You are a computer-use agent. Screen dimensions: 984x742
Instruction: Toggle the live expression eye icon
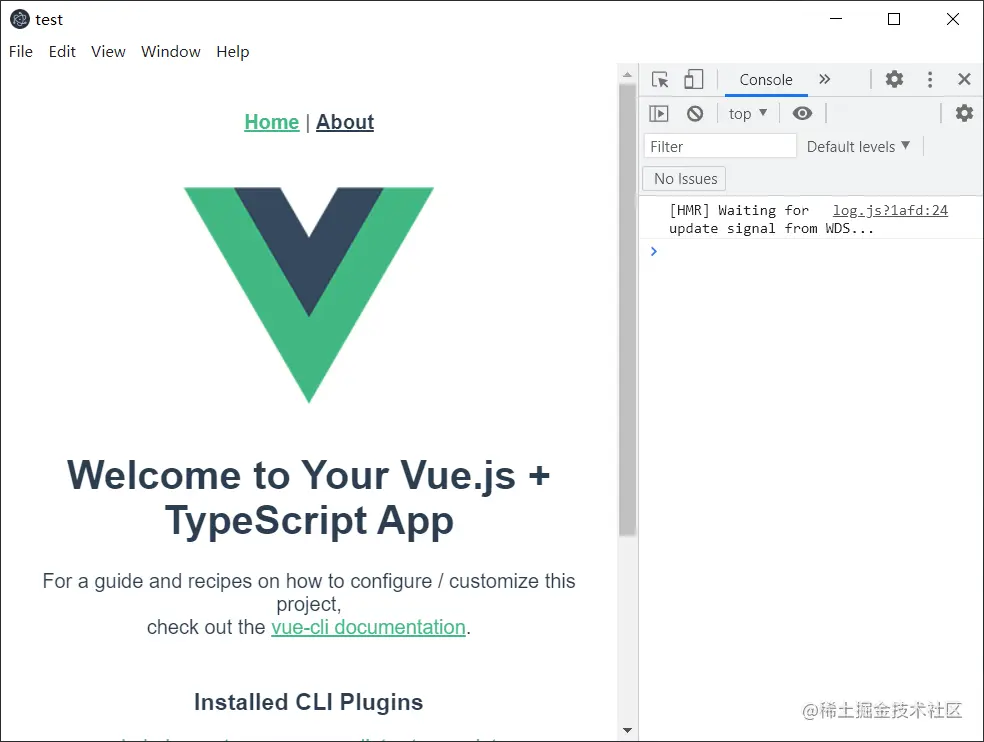pyautogui.click(x=802, y=113)
